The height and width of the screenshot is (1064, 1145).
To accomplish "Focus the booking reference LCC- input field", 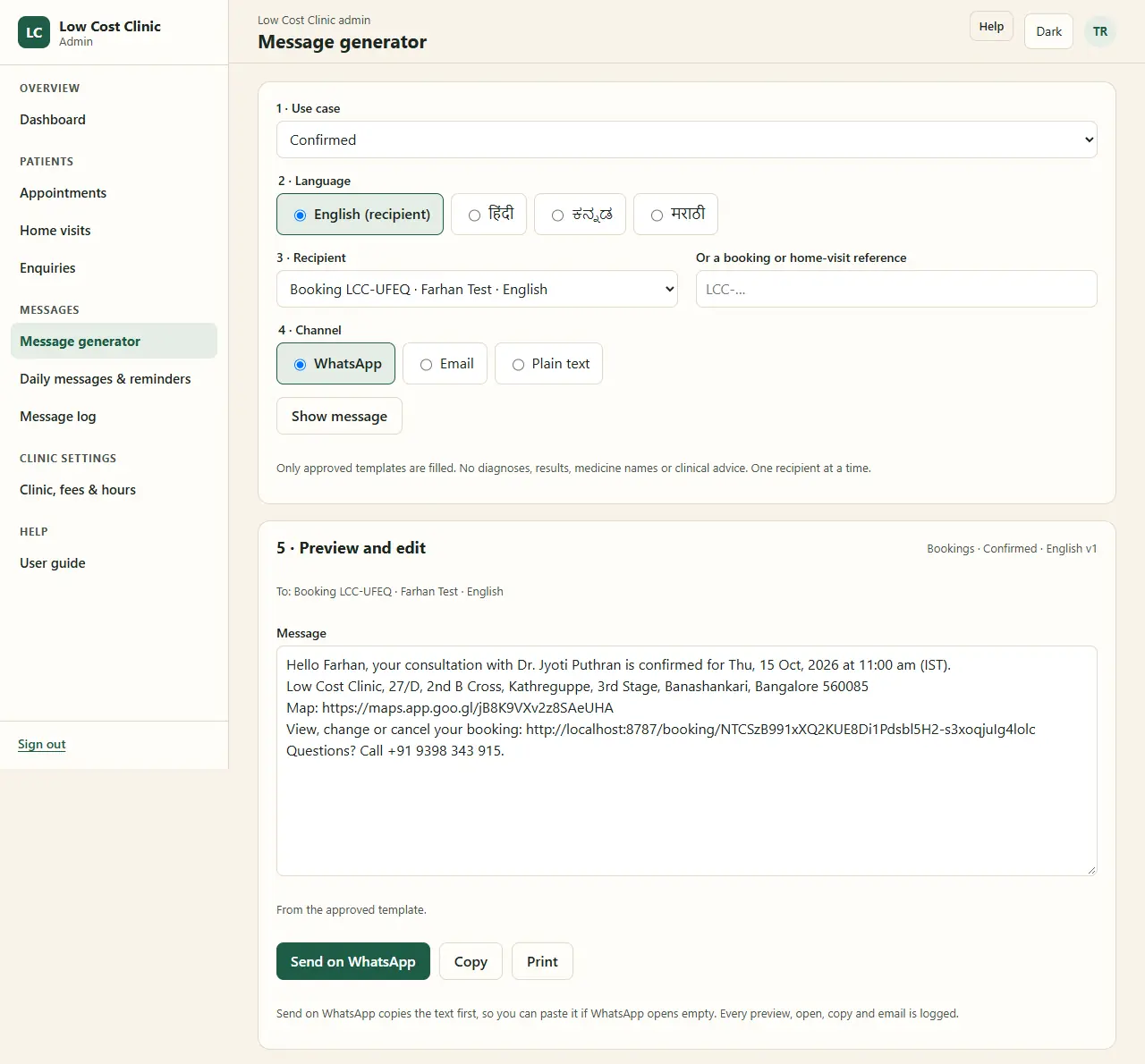I will point(896,289).
